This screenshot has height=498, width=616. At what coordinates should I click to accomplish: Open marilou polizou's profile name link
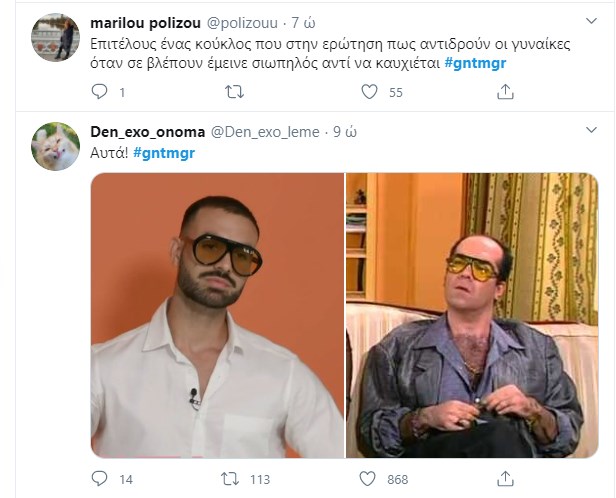[x=145, y=22]
